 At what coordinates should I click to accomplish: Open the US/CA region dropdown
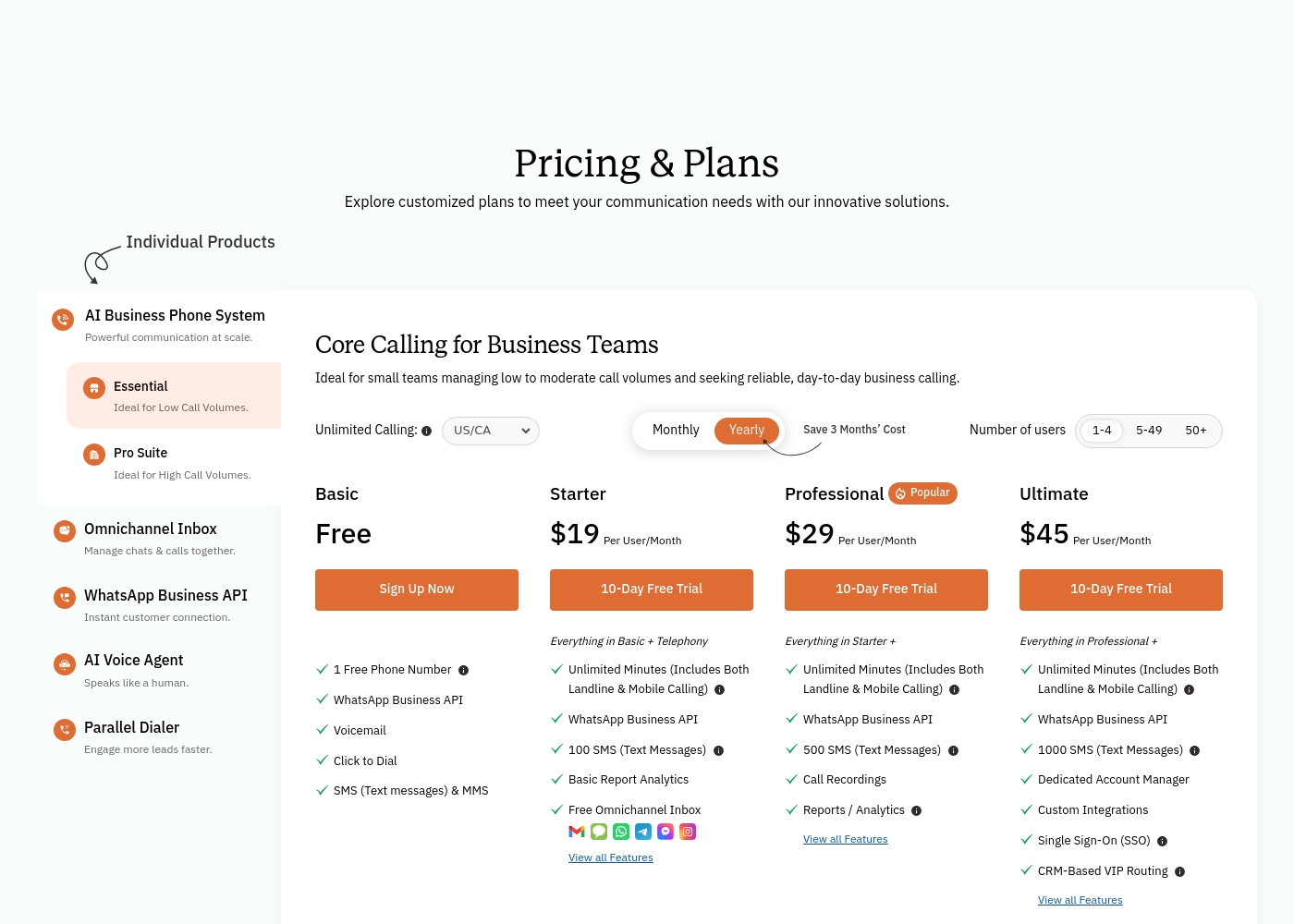pos(491,431)
